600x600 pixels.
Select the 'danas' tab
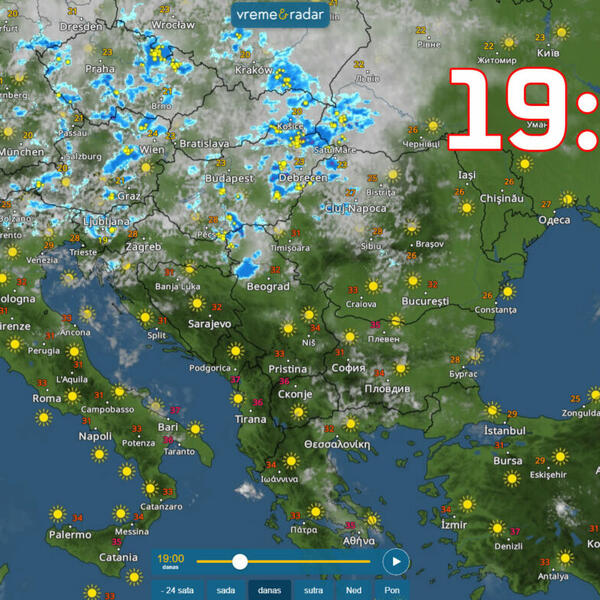[270, 590]
